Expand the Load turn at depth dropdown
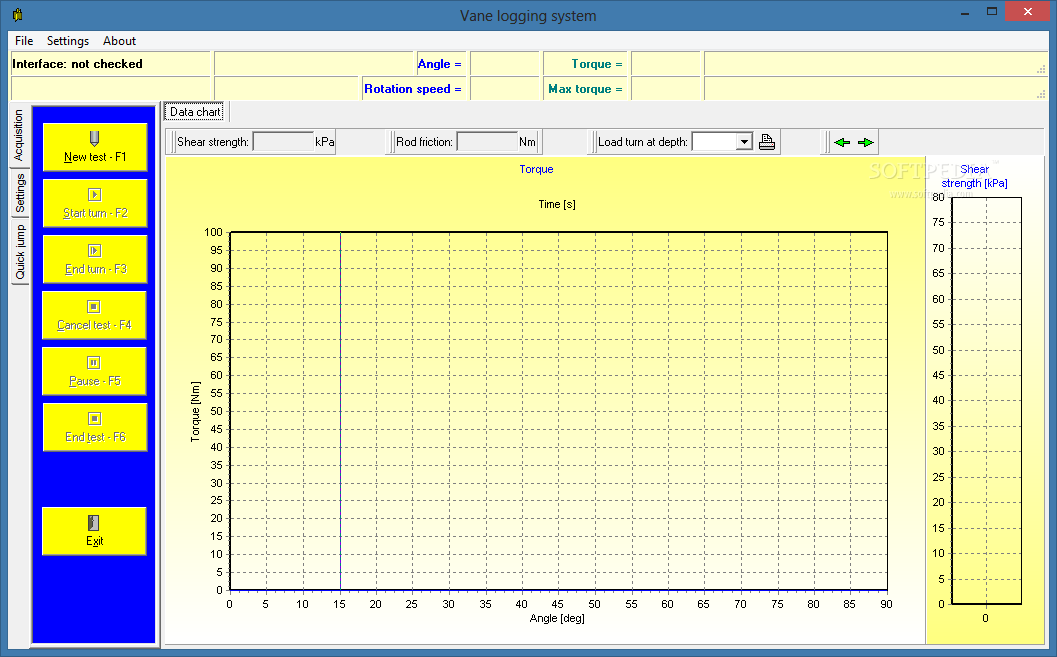Screen dimensions: 1057x657 point(744,142)
